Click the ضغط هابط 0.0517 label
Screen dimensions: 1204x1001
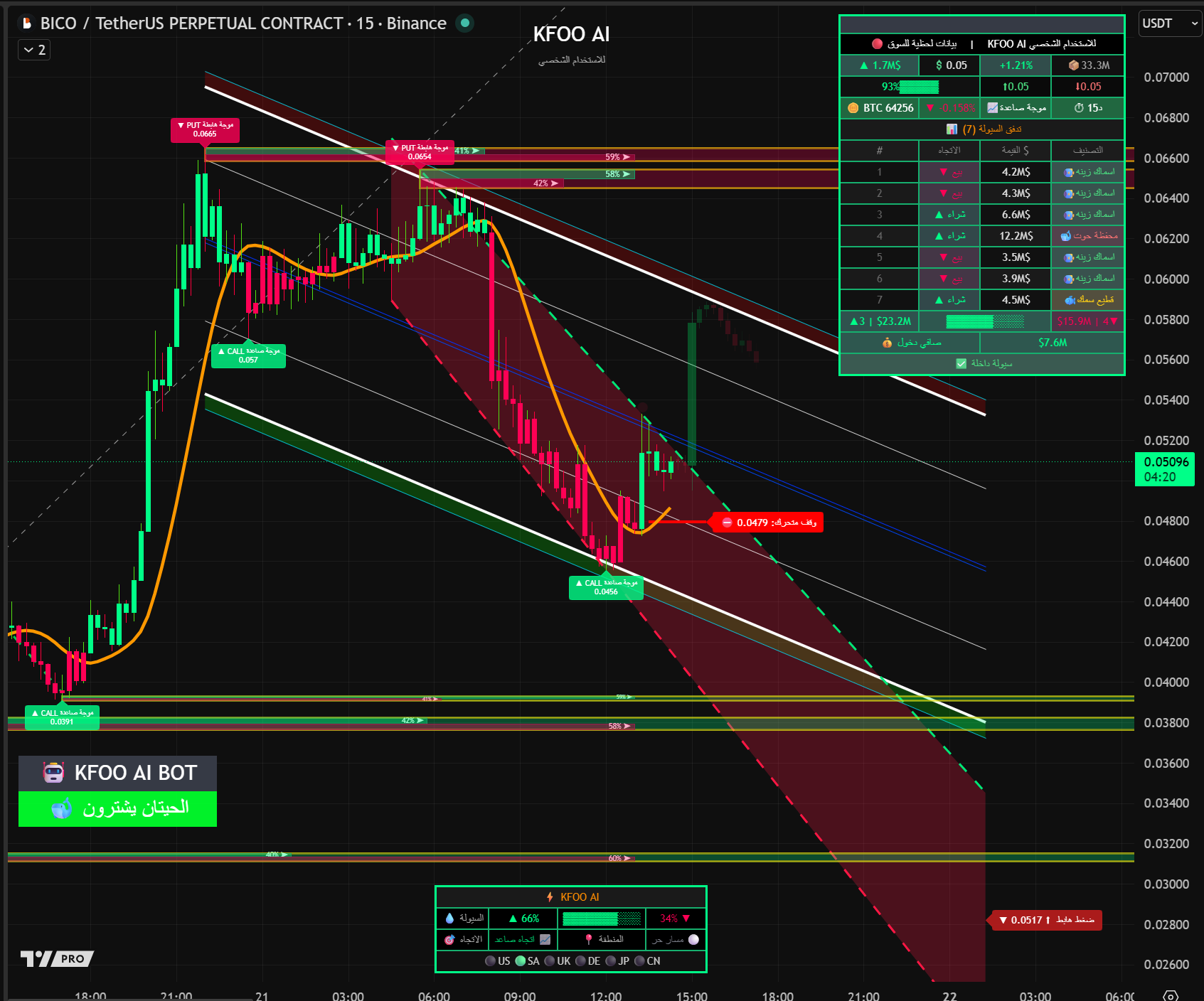(x=1045, y=920)
